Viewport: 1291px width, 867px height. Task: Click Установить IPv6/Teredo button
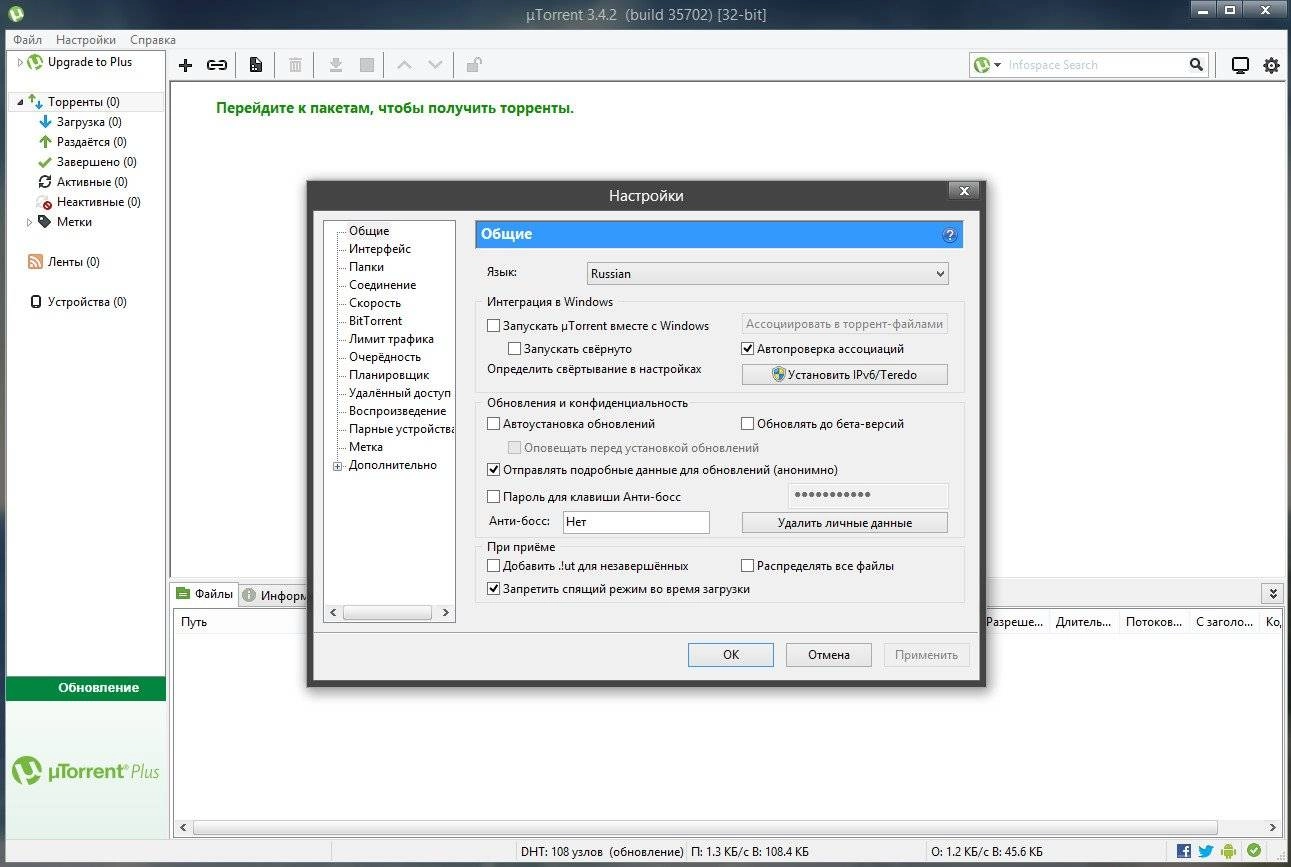pos(844,375)
